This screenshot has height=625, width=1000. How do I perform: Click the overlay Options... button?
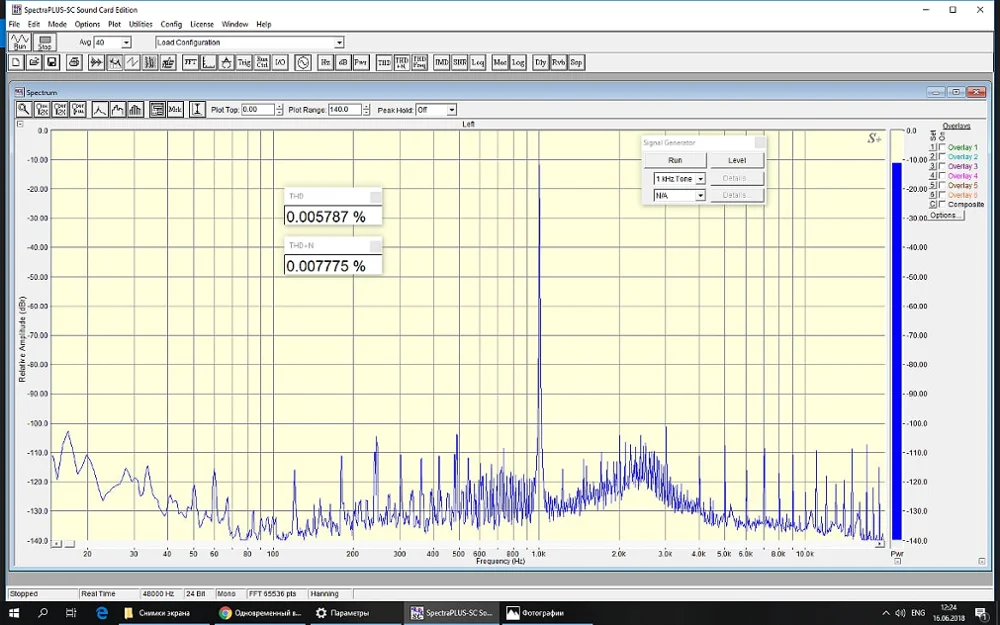(944, 215)
